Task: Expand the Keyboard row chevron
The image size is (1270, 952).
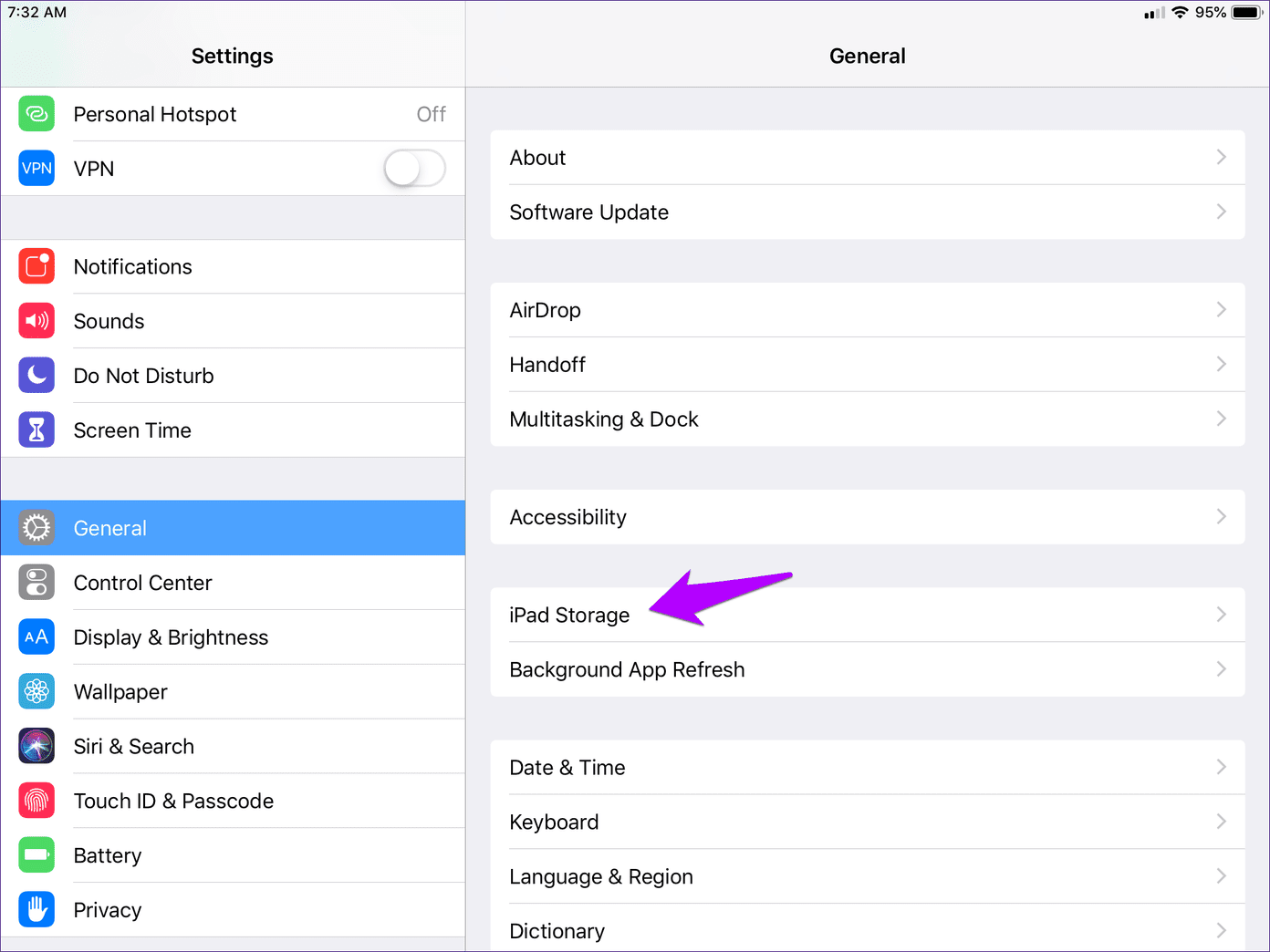Action: (x=1221, y=822)
